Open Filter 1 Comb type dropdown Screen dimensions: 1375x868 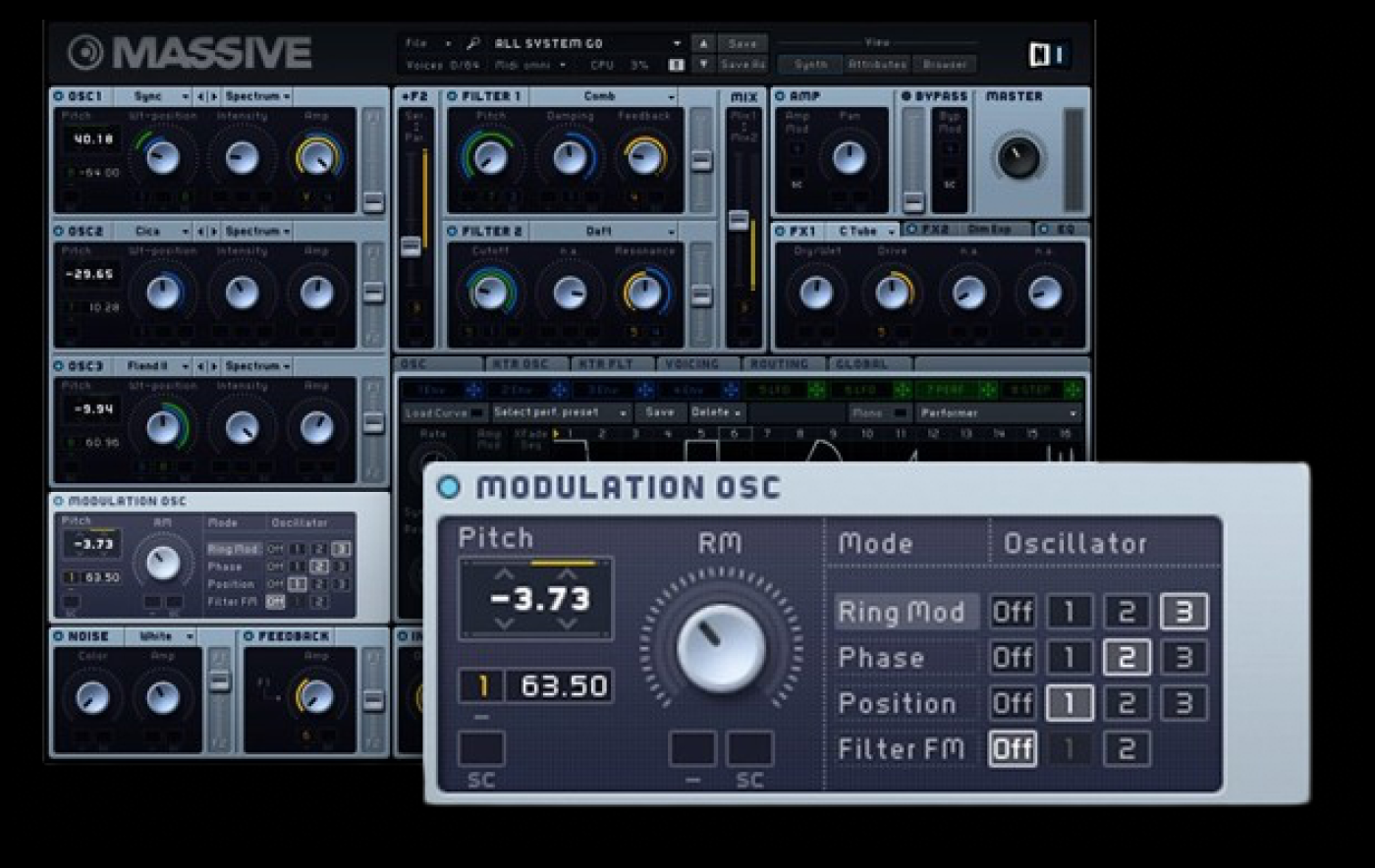[x=604, y=97]
